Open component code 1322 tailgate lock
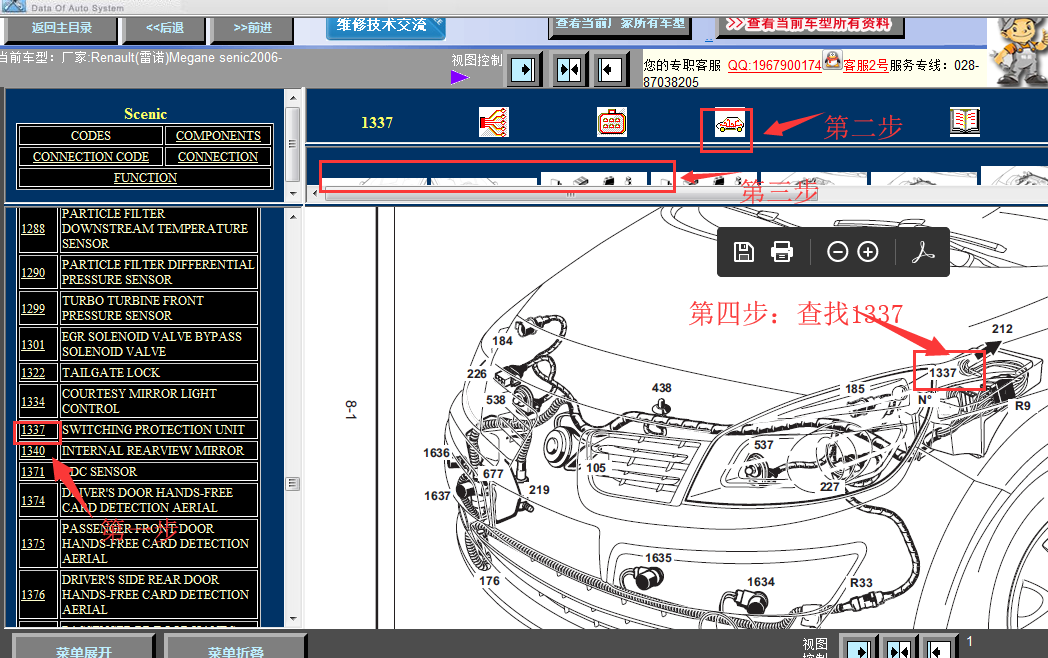The image size is (1048, 658). (33, 373)
